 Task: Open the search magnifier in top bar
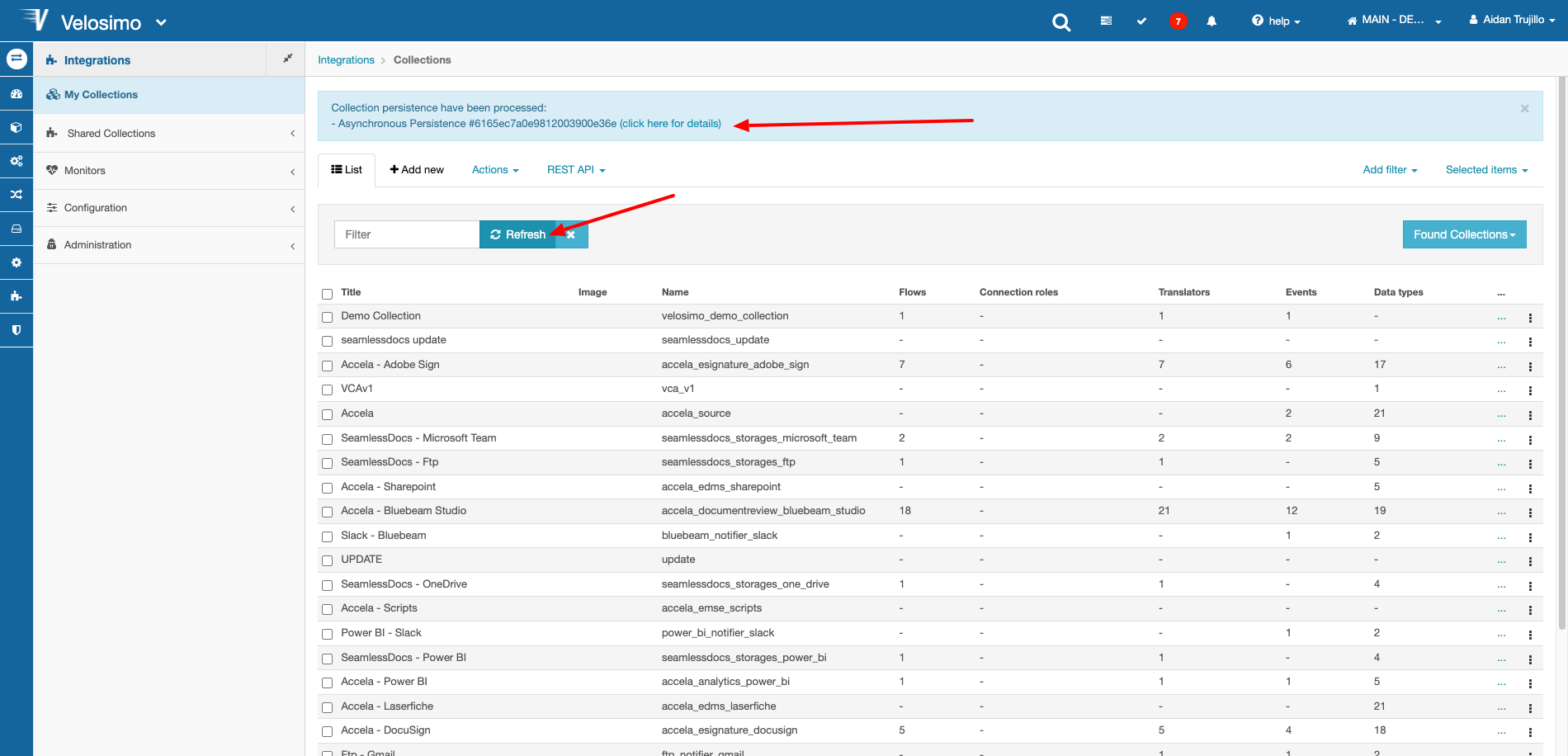point(1061,21)
